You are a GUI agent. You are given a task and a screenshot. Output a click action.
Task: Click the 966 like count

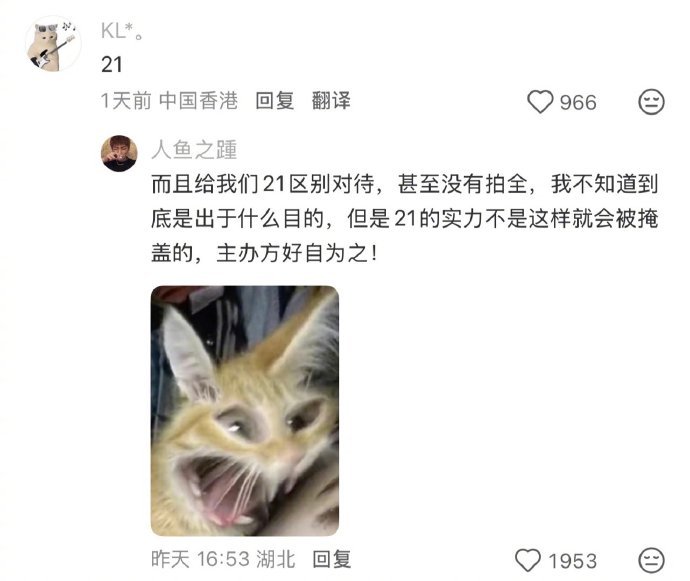[578, 103]
